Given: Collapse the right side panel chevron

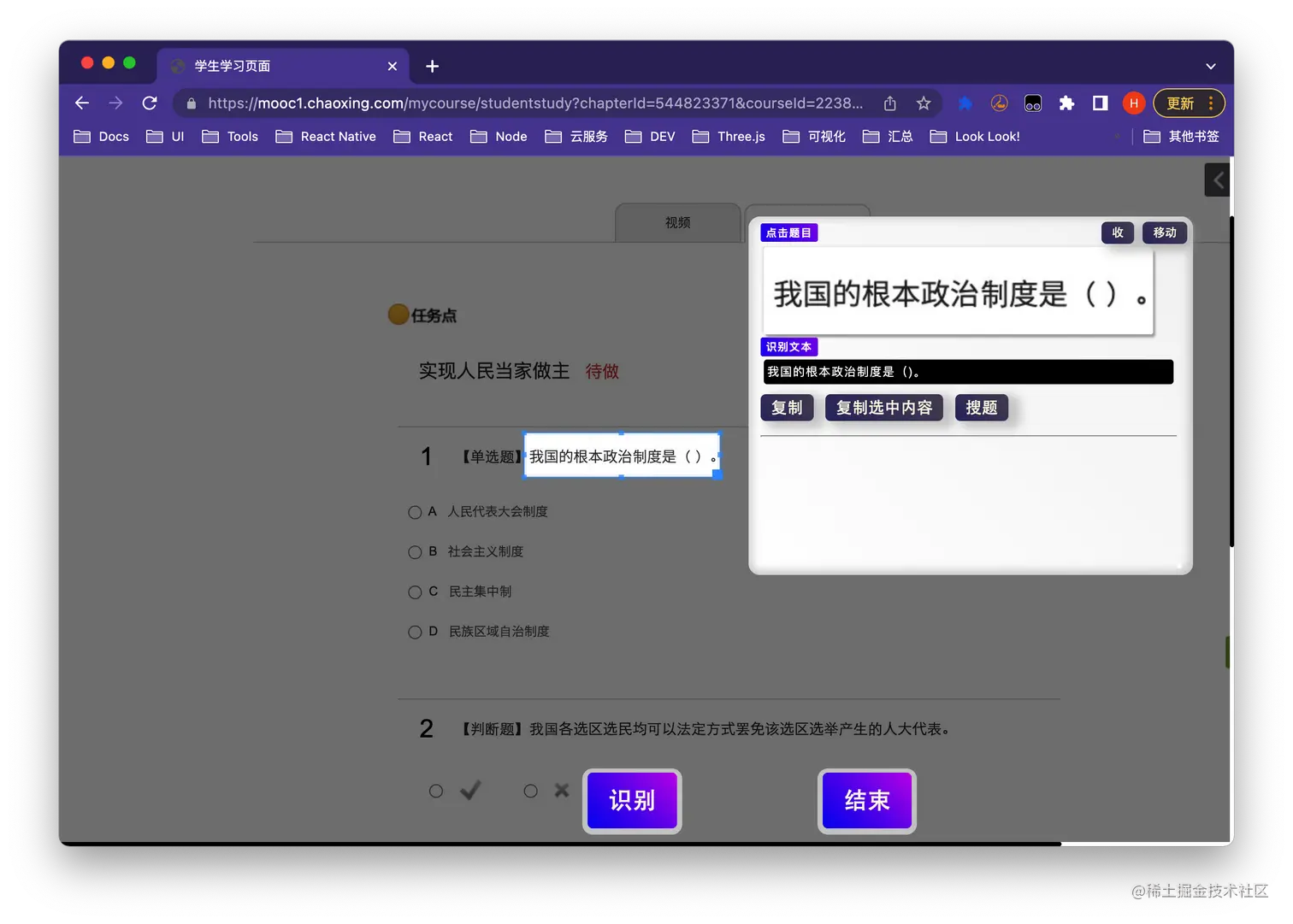Looking at the screenshot, I should tap(1216, 180).
